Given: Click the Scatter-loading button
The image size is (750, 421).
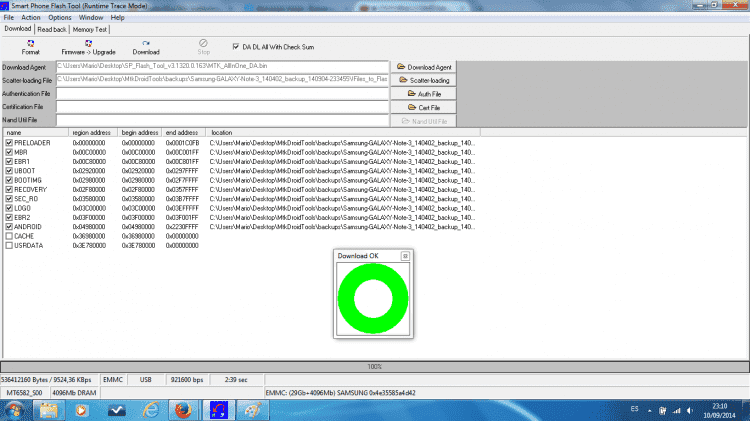Looking at the screenshot, I should tap(423, 80).
